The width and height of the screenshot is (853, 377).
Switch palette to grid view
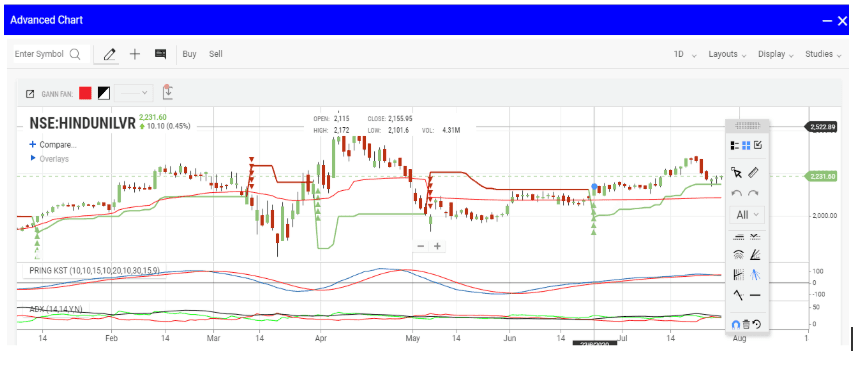[x=746, y=145]
